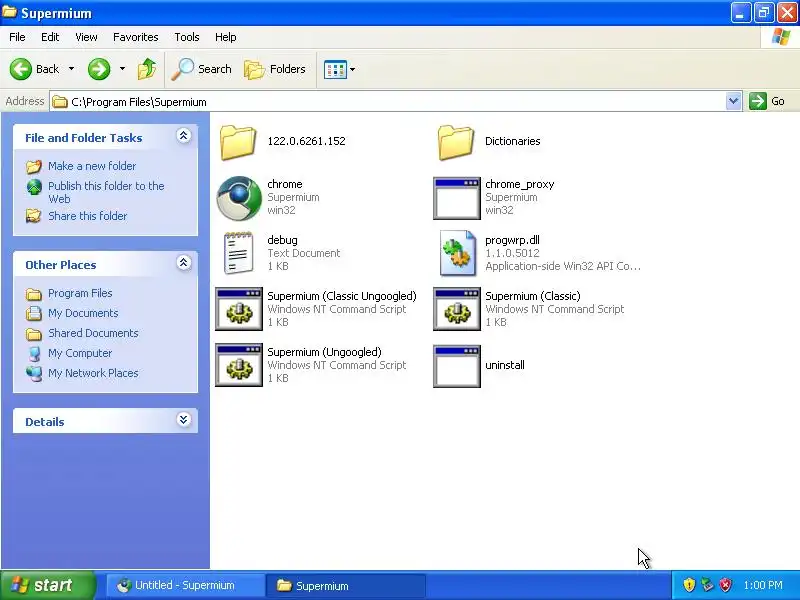Click the 'chrome_proxy' file name text
The image size is (800, 600).
pyautogui.click(x=519, y=184)
